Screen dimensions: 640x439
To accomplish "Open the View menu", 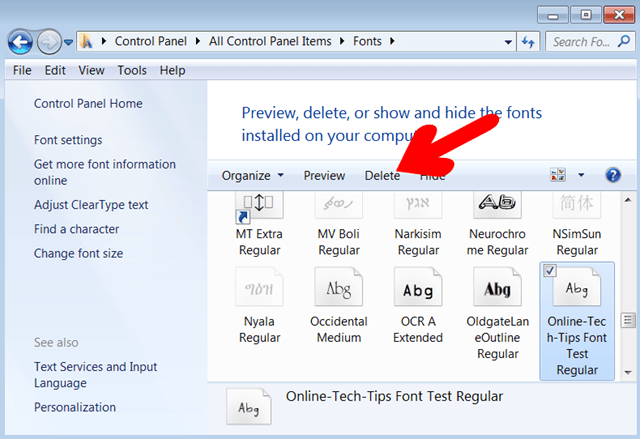I will click(91, 70).
